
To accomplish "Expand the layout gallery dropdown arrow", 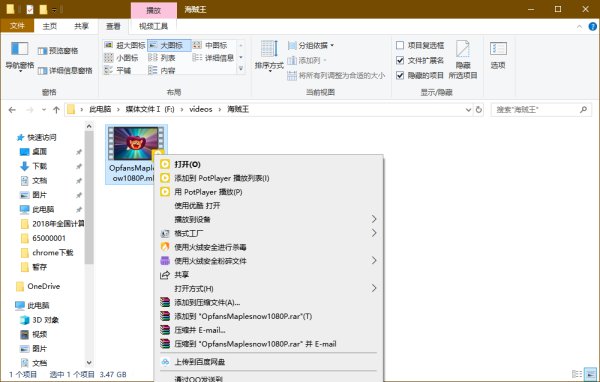I will (241, 69).
